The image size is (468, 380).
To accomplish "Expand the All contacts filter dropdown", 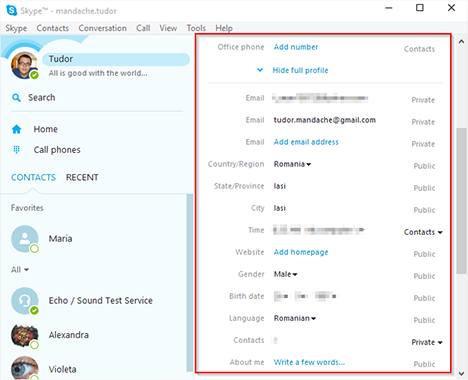I will click(x=20, y=269).
